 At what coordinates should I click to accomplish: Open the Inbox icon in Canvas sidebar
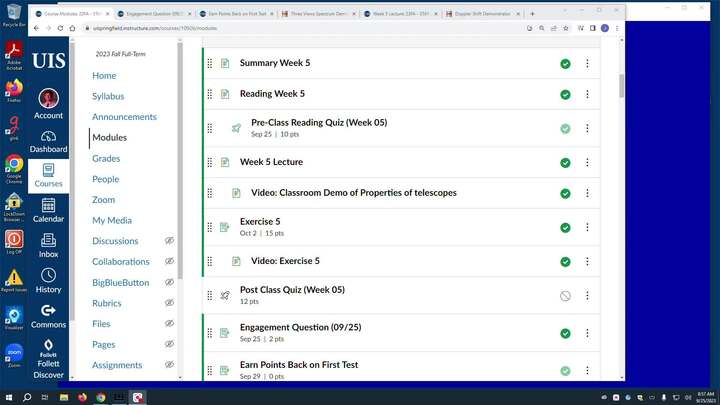point(48,245)
